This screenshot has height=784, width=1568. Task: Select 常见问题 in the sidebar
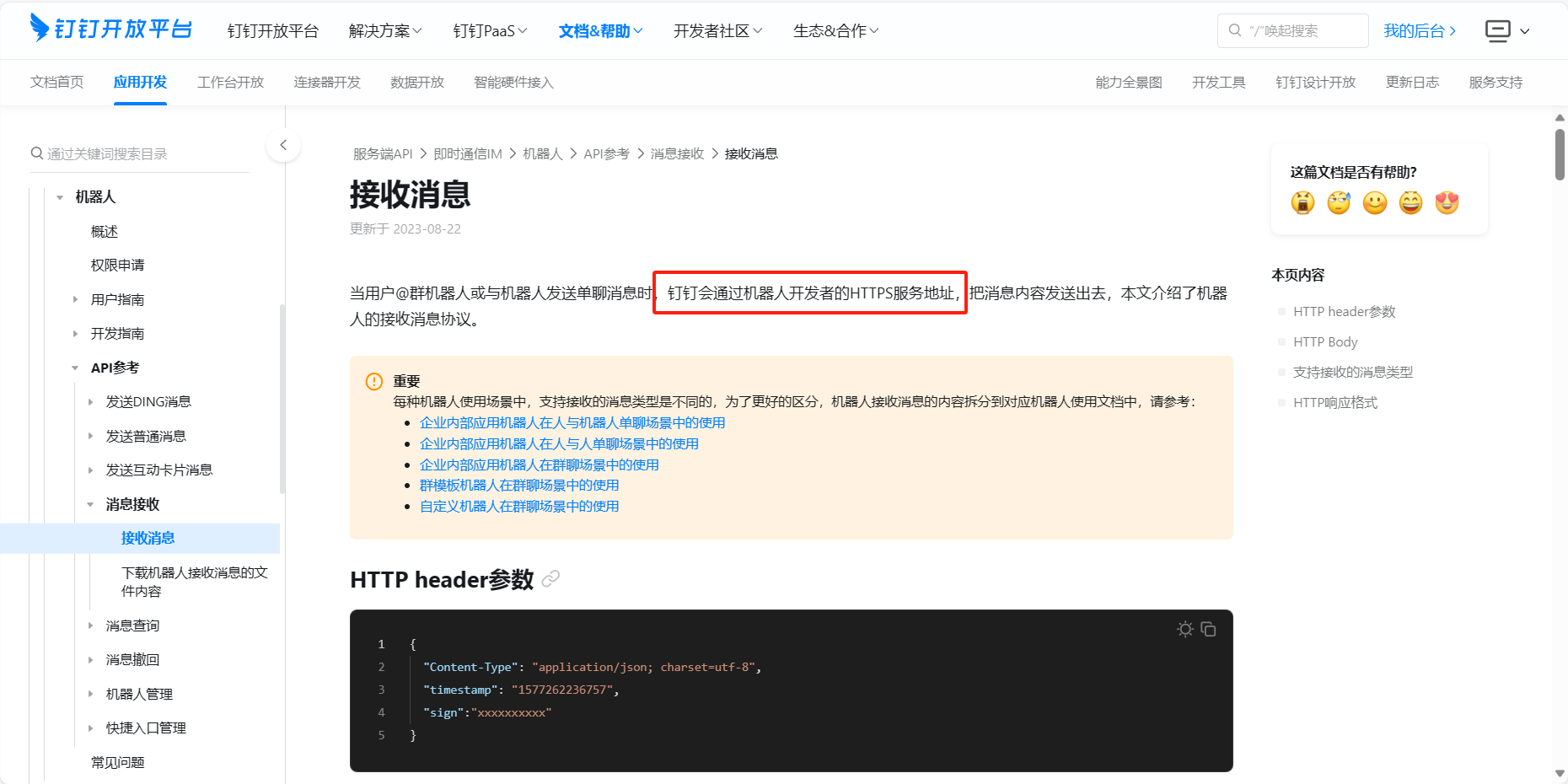pos(118,762)
